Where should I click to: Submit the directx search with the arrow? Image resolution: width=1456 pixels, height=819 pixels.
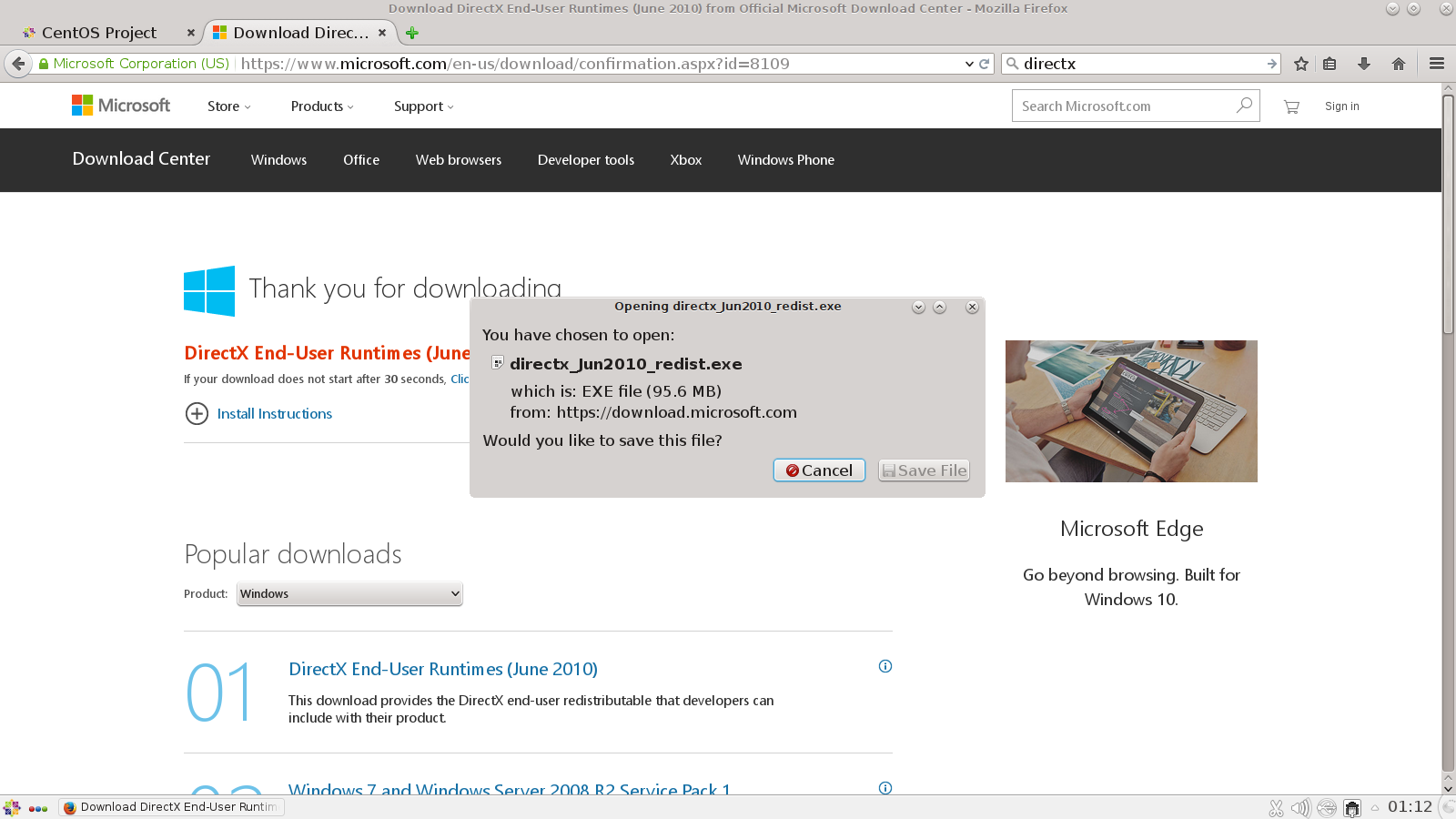tap(1271, 64)
